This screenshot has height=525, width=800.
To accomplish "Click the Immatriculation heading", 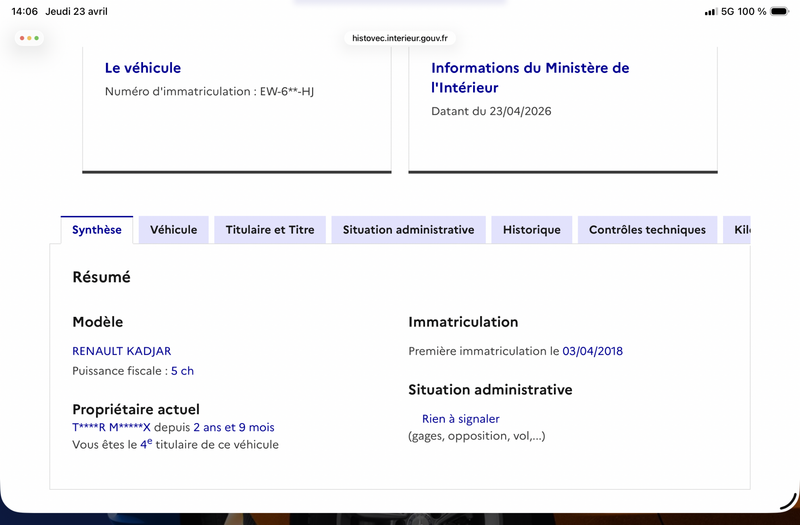I will coord(463,322).
